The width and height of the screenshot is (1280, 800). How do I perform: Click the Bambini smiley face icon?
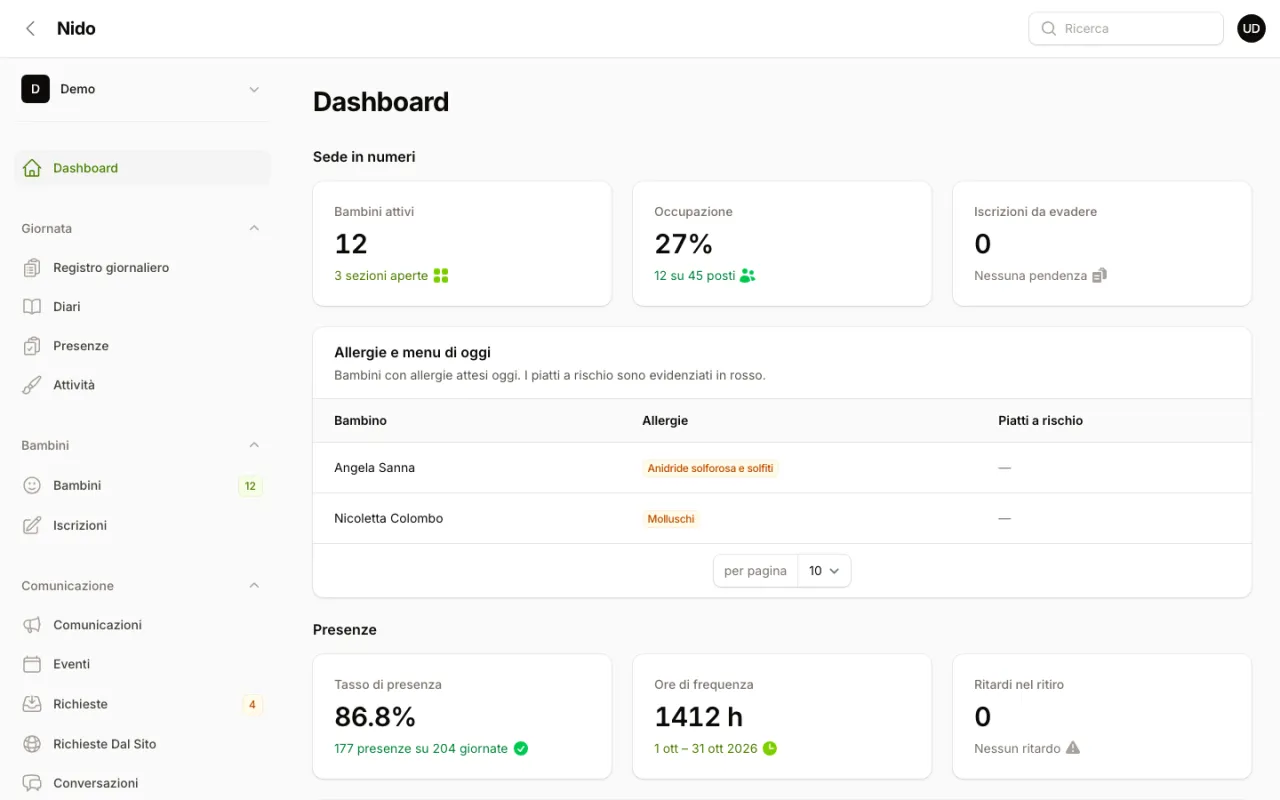[32, 485]
